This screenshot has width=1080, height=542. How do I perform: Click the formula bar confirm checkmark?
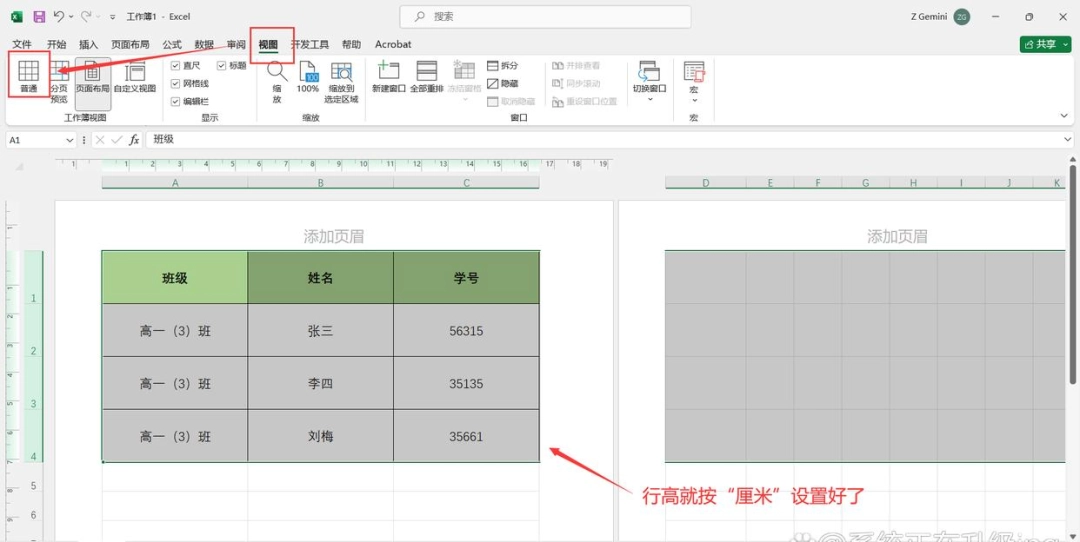(x=117, y=140)
